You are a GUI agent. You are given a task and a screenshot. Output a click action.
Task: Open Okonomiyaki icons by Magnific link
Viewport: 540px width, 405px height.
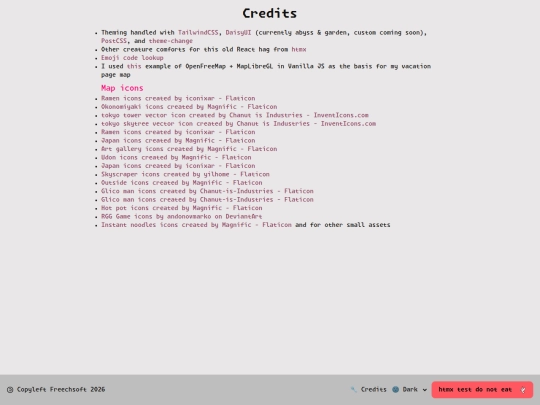coord(189,107)
